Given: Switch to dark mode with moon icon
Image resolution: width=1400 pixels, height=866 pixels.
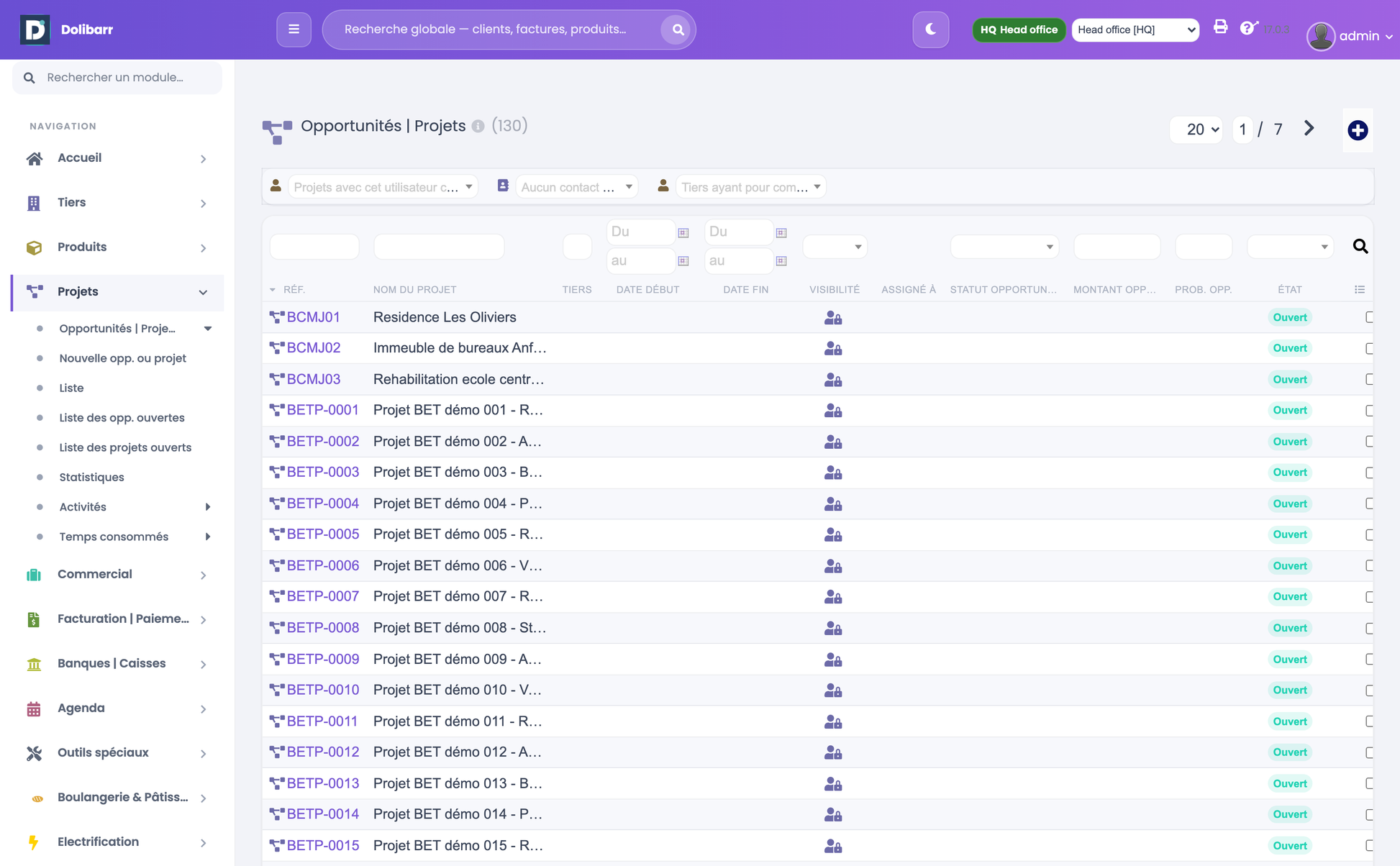Looking at the screenshot, I should click(x=930, y=29).
